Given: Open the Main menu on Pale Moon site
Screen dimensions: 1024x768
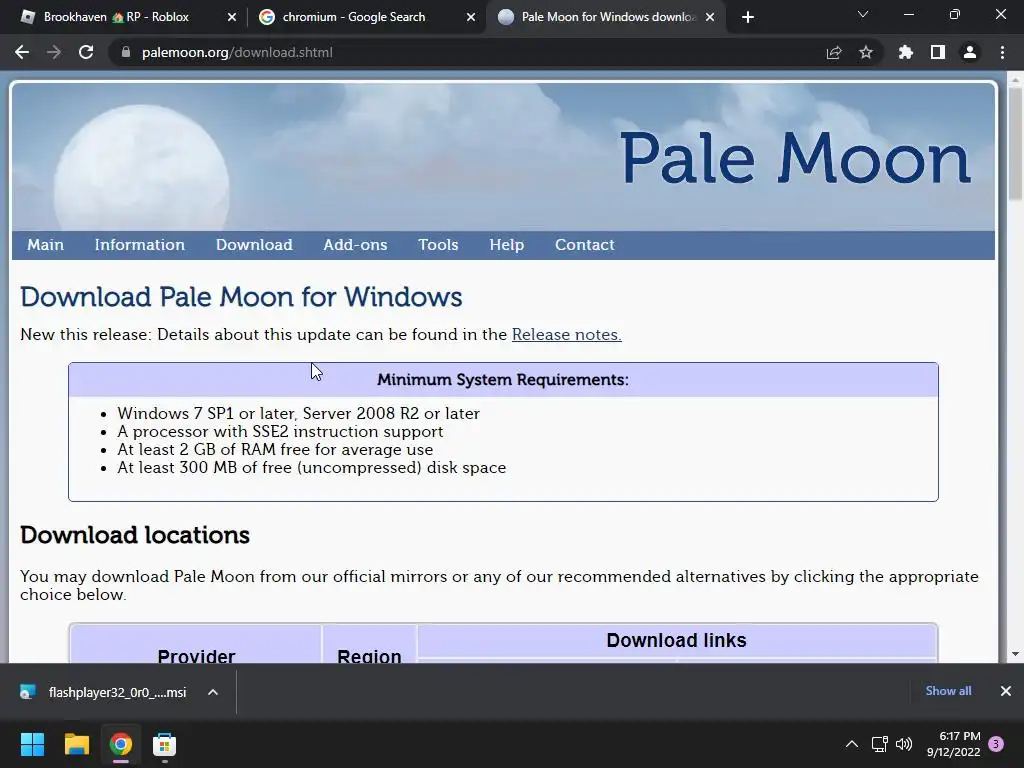Looking at the screenshot, I should 45,245.
